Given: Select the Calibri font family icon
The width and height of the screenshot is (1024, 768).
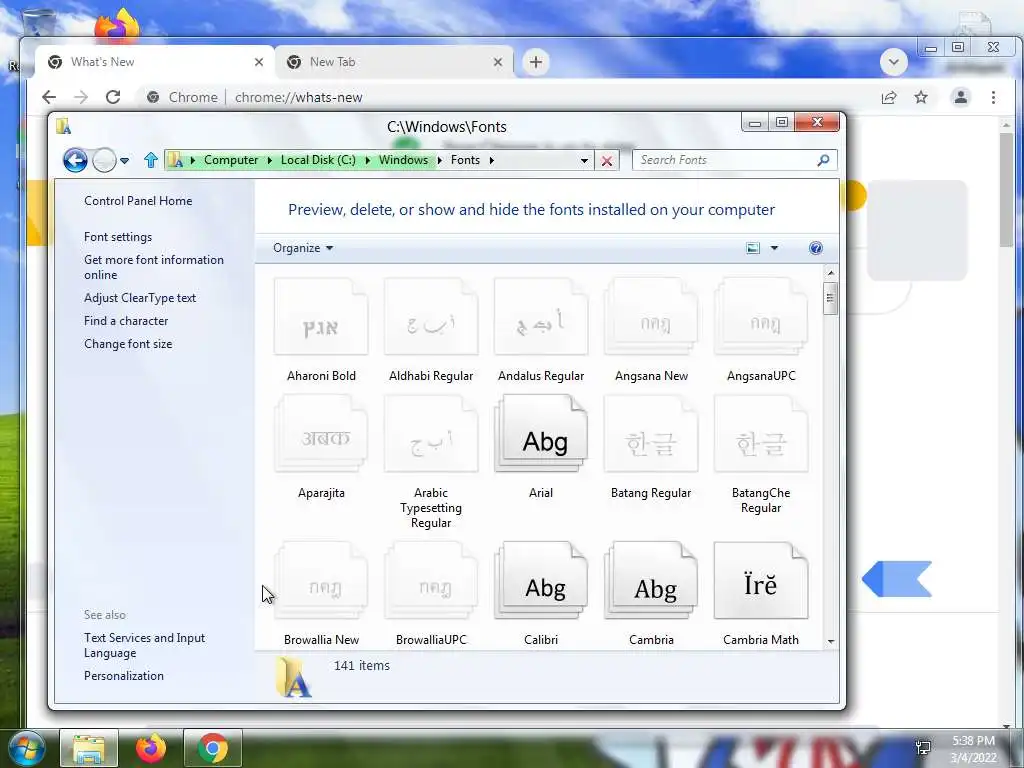Looking at the screenshot, I should (x=541, y=581).
